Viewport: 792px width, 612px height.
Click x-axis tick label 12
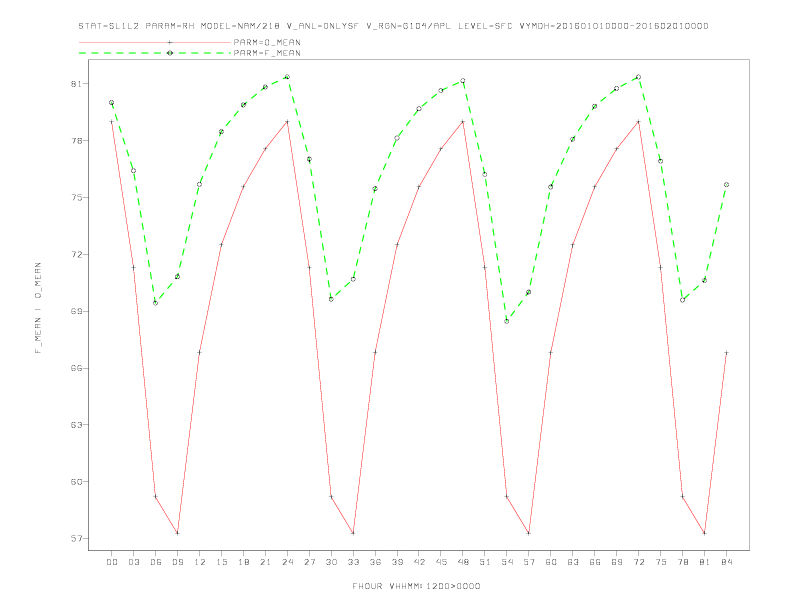click(200, 562)
